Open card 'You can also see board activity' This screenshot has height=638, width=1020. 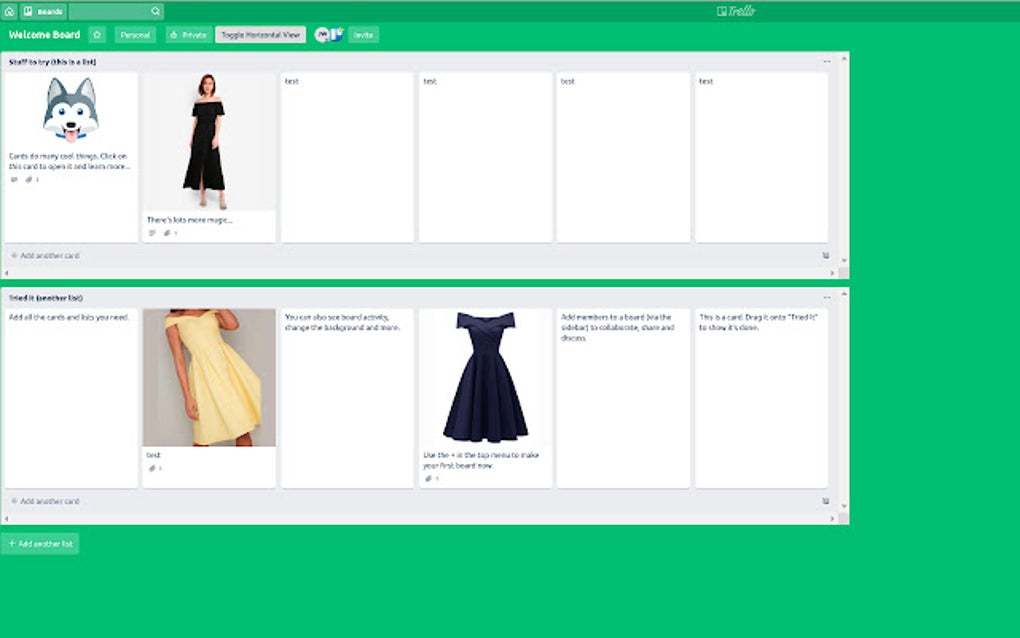point(347,398)
